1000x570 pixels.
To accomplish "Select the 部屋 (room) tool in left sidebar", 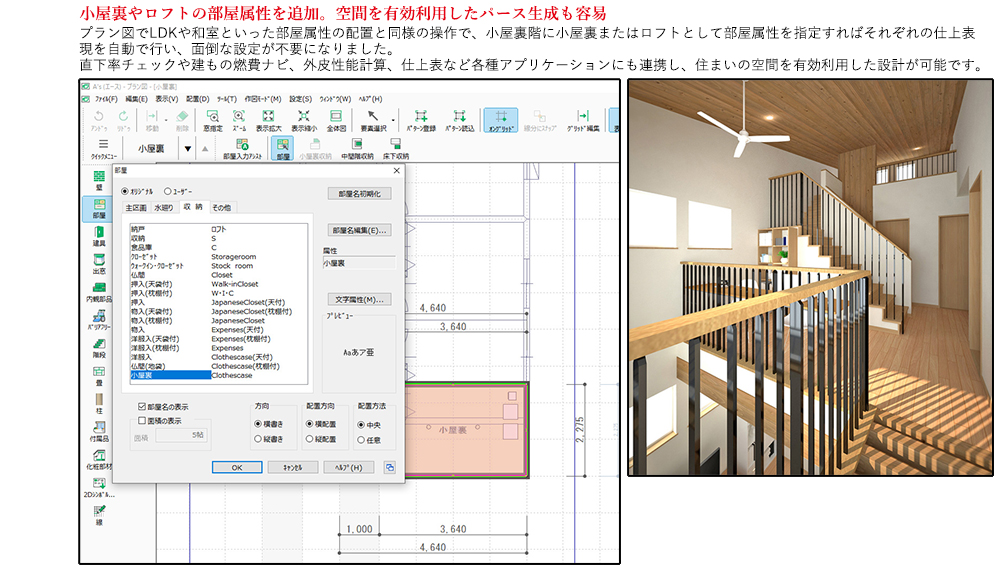I will (x=99, y=208).
